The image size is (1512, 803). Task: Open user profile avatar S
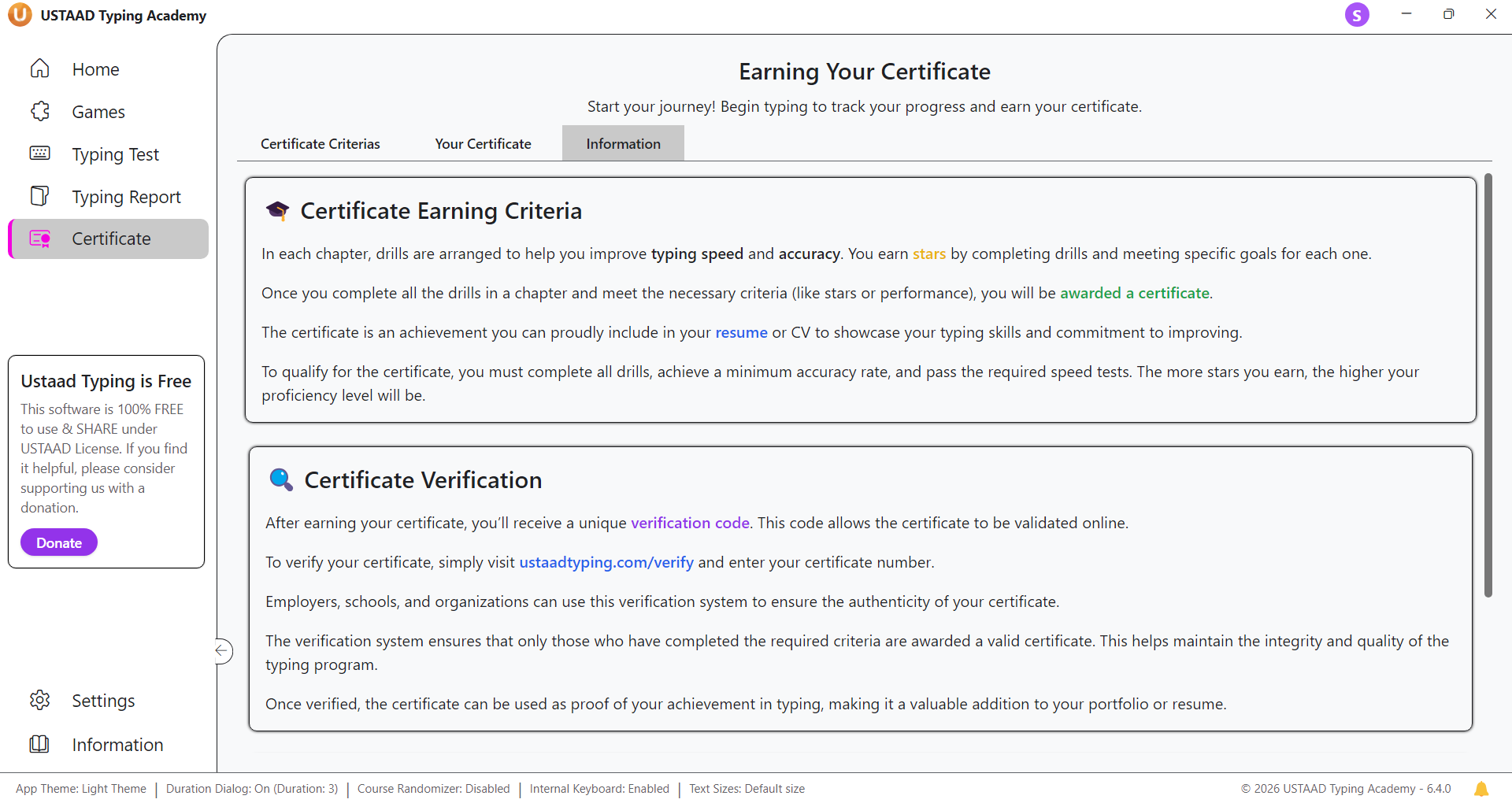1356,15
